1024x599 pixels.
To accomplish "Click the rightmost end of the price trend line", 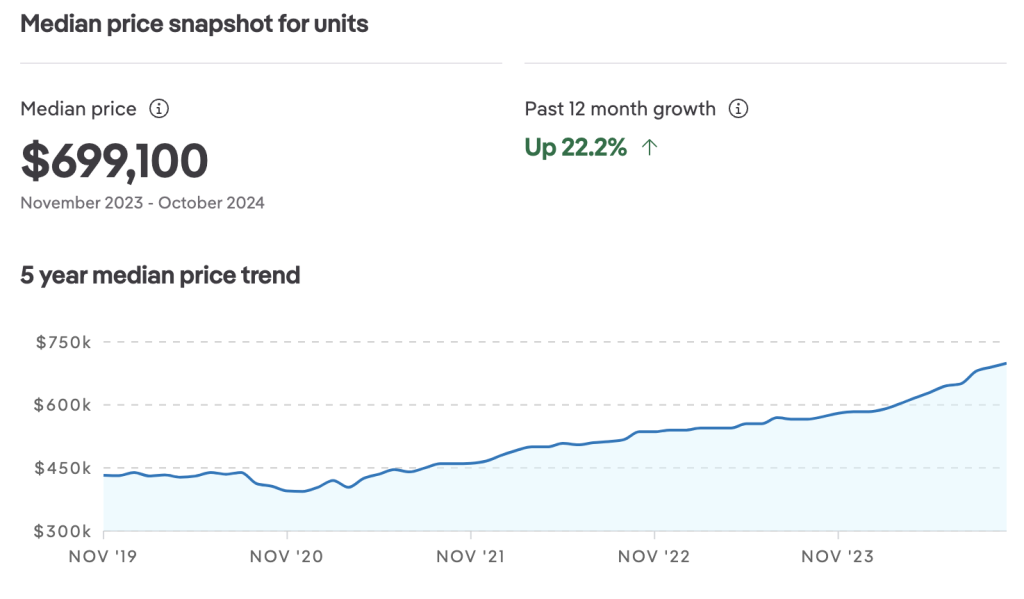I will (1004, 363).
